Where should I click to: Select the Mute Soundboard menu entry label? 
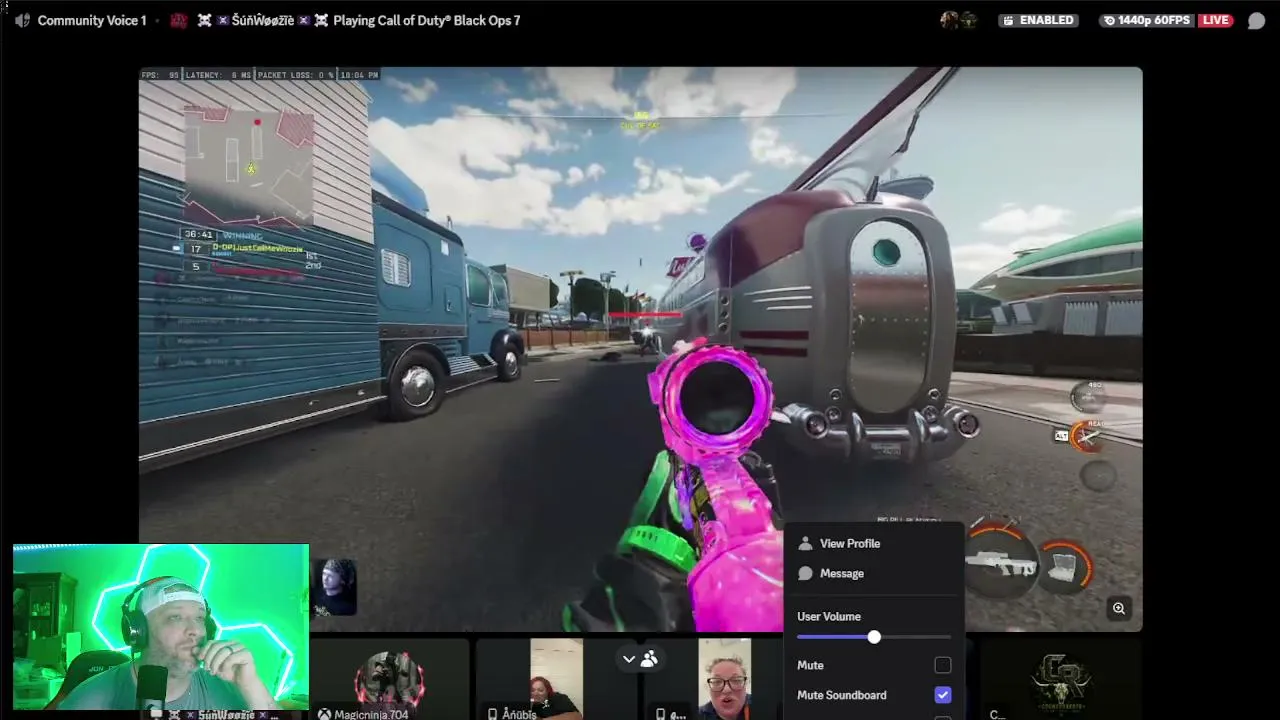(x=842, y=695)
